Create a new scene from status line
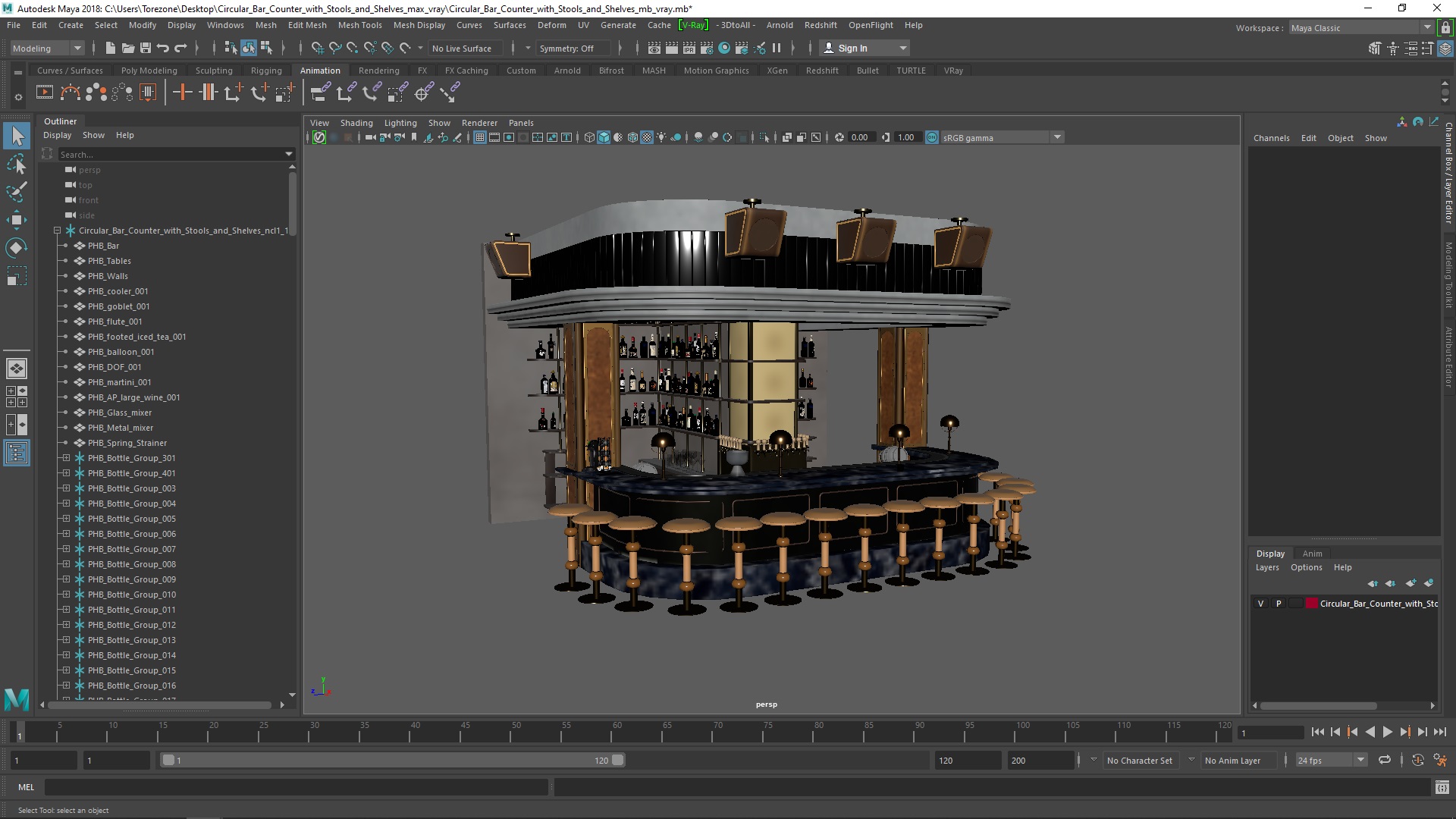 (x=110, y=48)
